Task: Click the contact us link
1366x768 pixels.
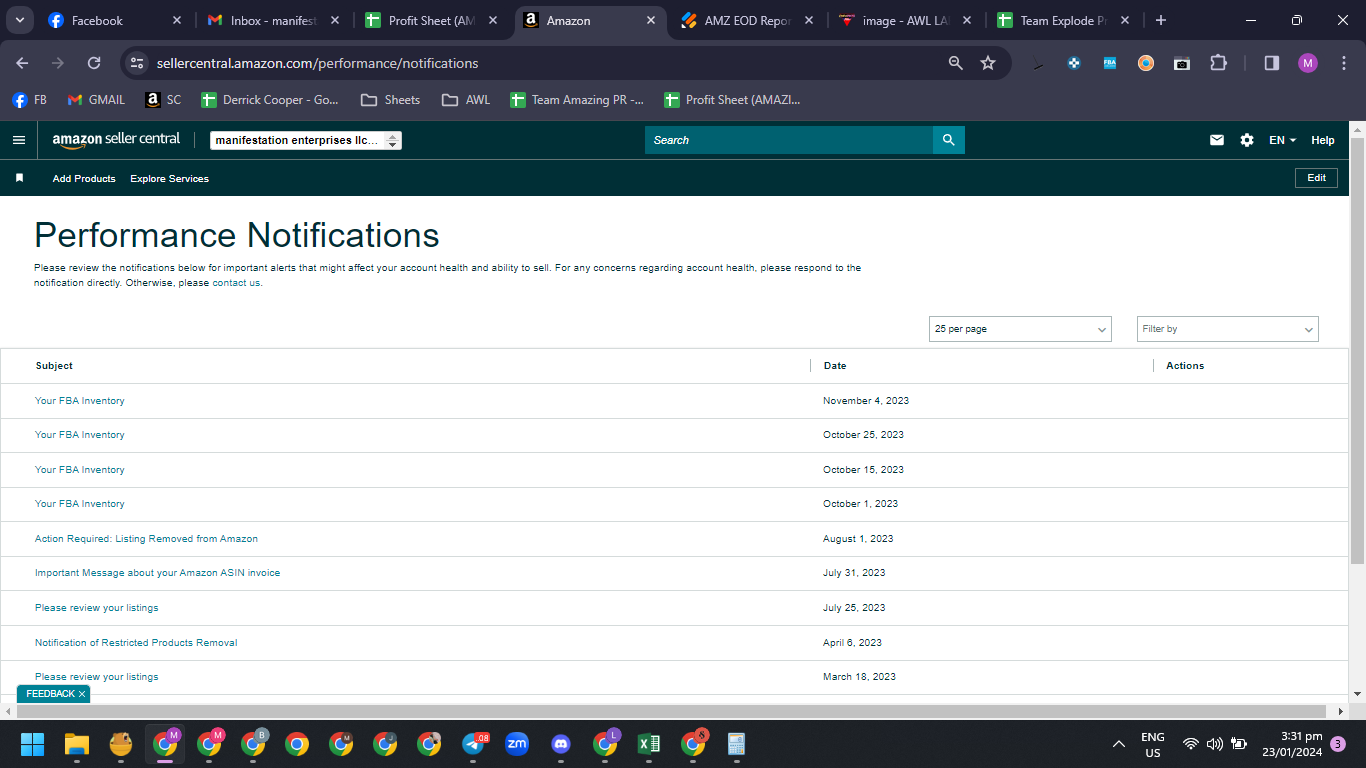Action: coord(236,283)
